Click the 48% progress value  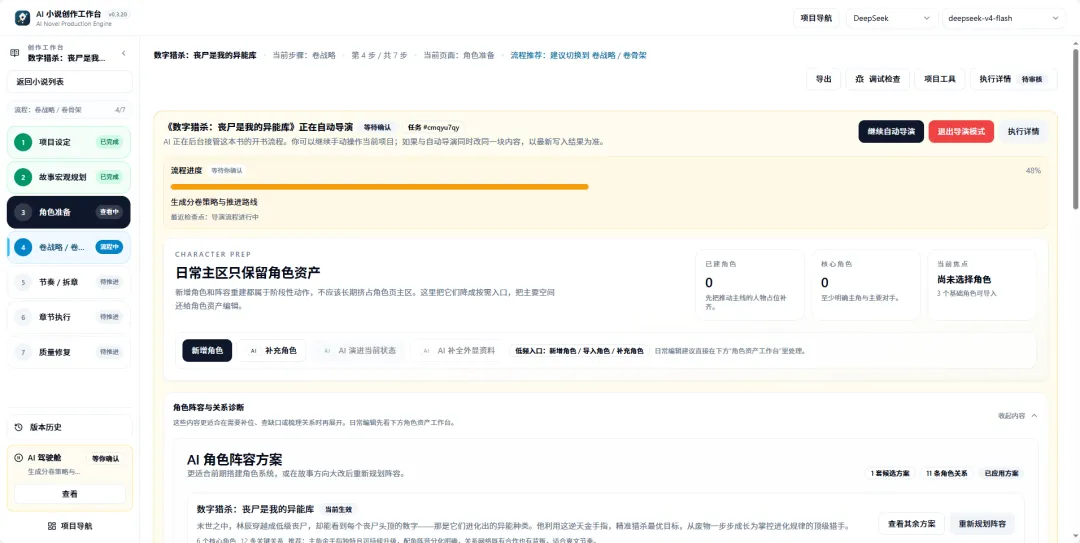[1033, 170]
